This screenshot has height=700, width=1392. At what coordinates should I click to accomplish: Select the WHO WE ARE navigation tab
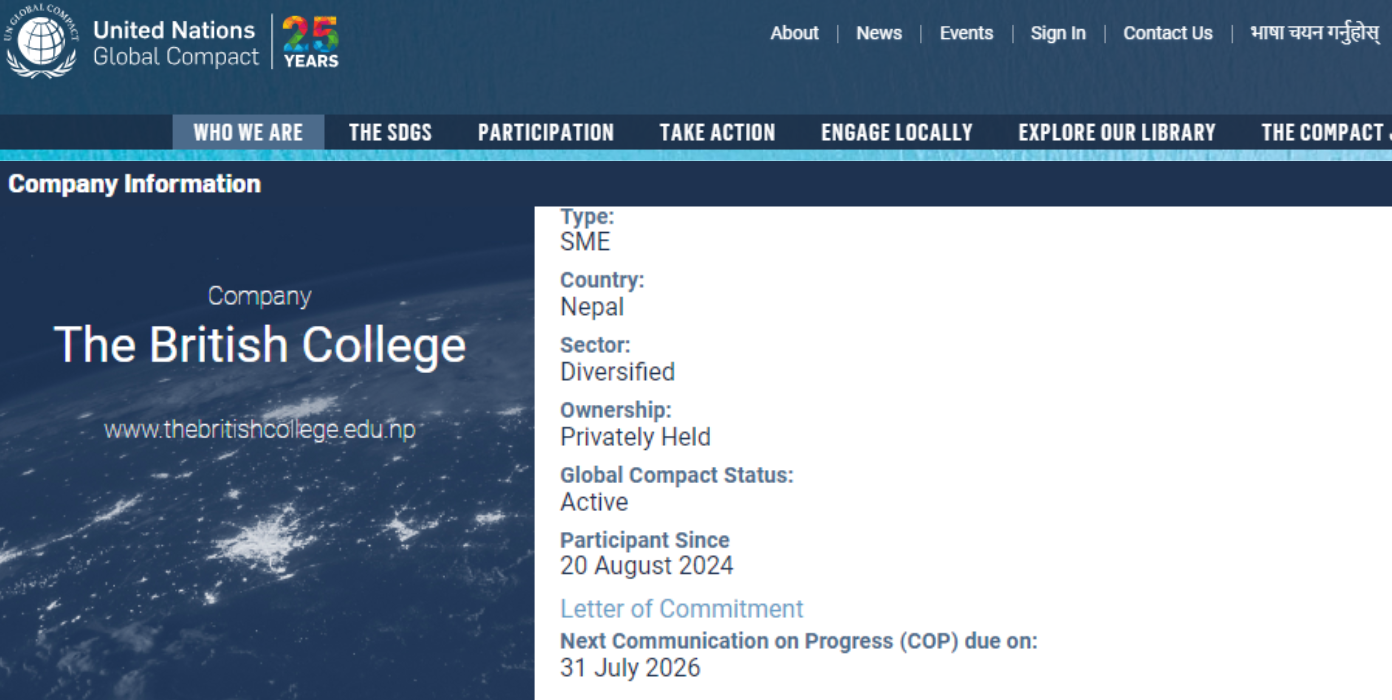[248, 131]
